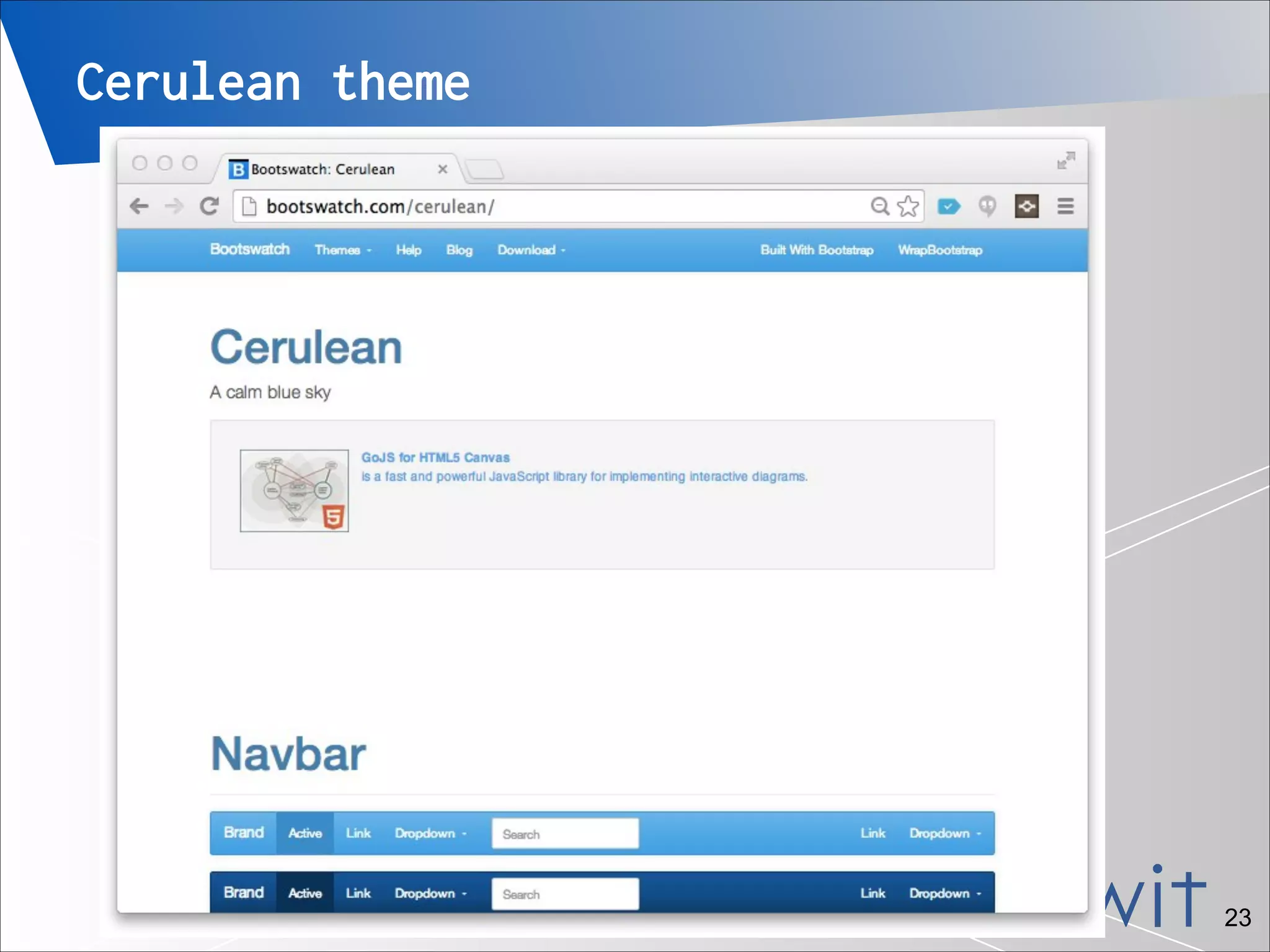Select the Bootswatch: Cerulean tab
The image size is (1270, 952).
point(338,169)
